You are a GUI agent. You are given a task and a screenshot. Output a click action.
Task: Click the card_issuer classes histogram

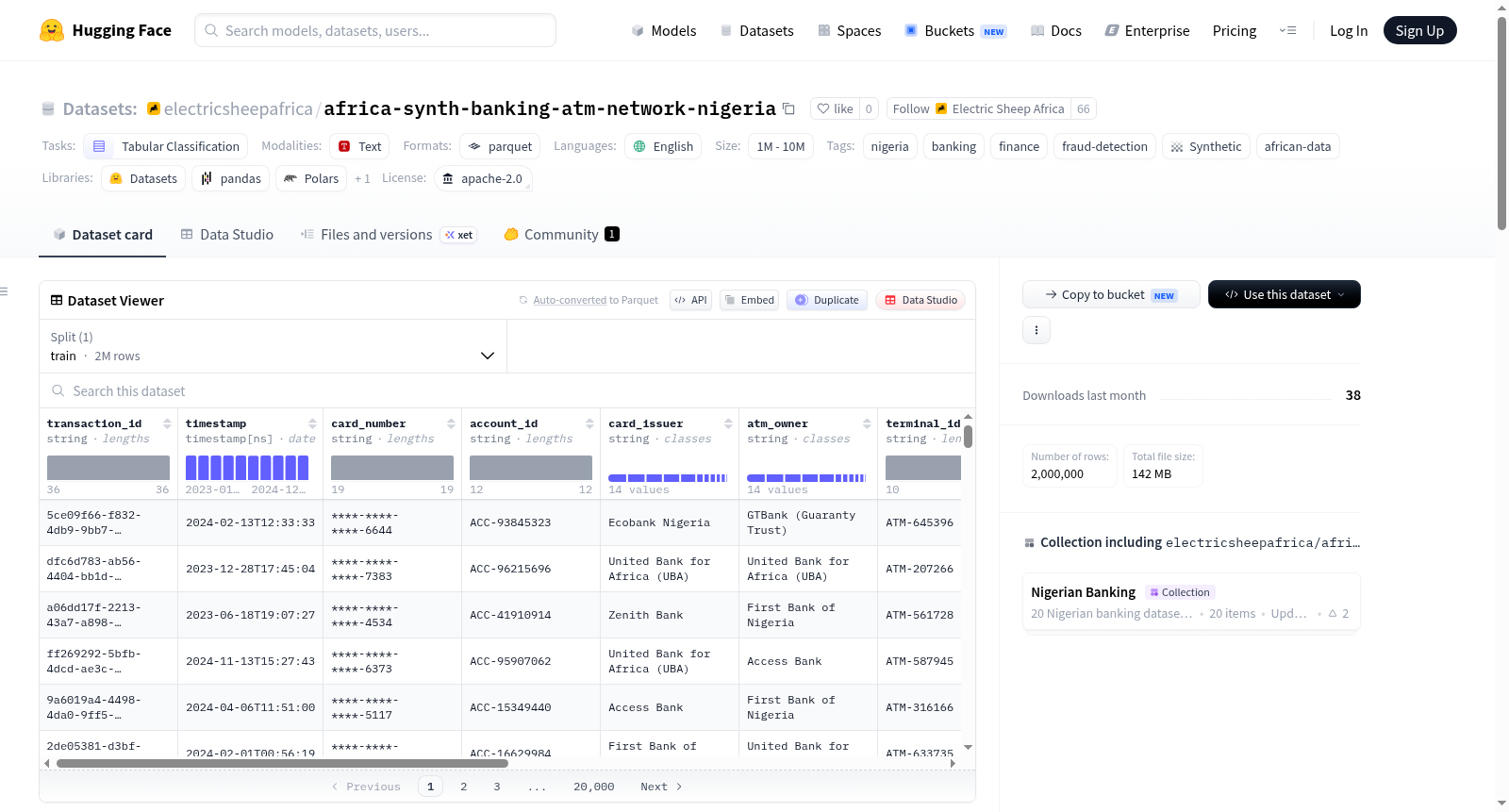(x=668, y=478)
